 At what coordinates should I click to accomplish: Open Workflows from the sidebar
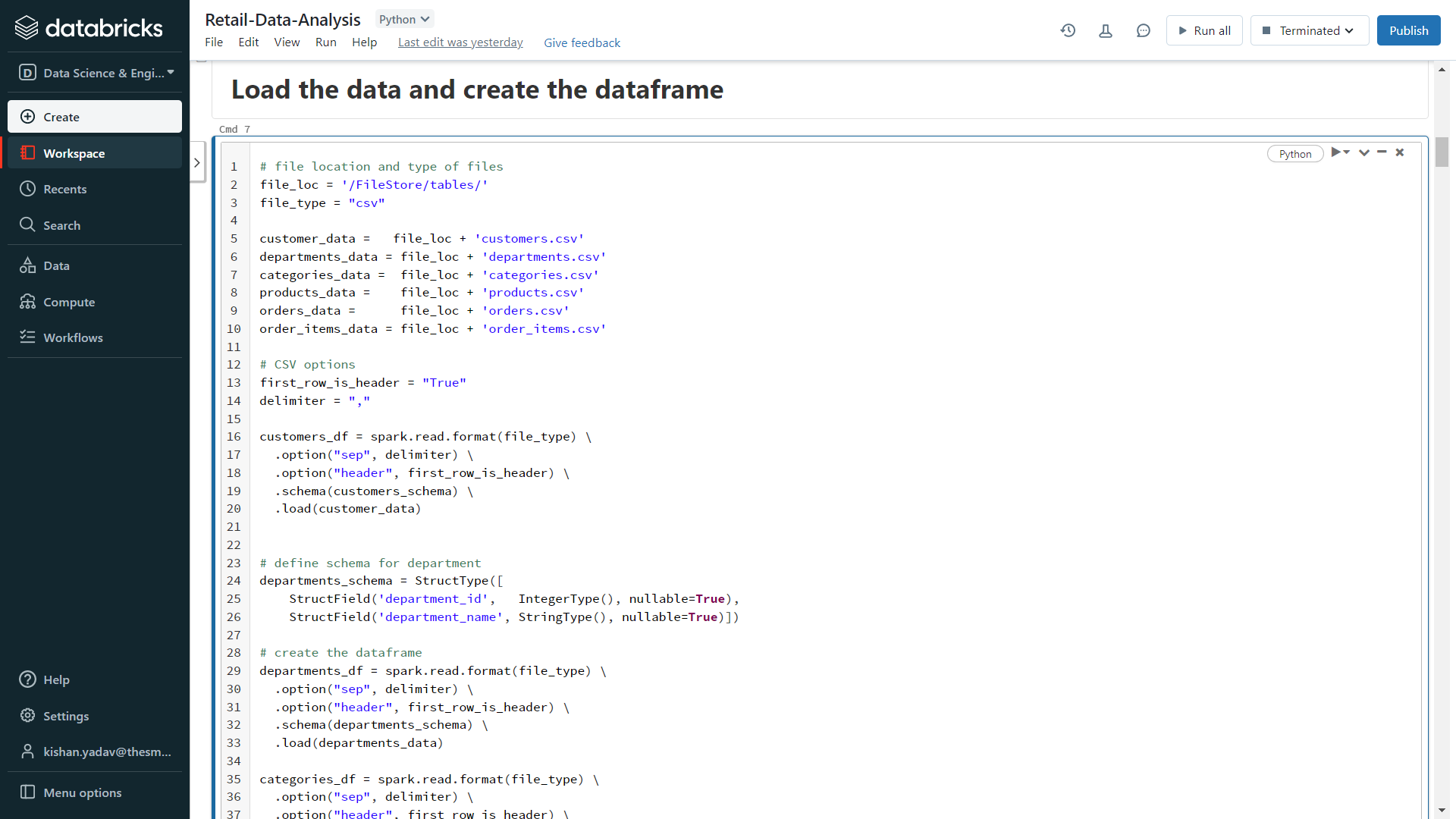(72, 337)
